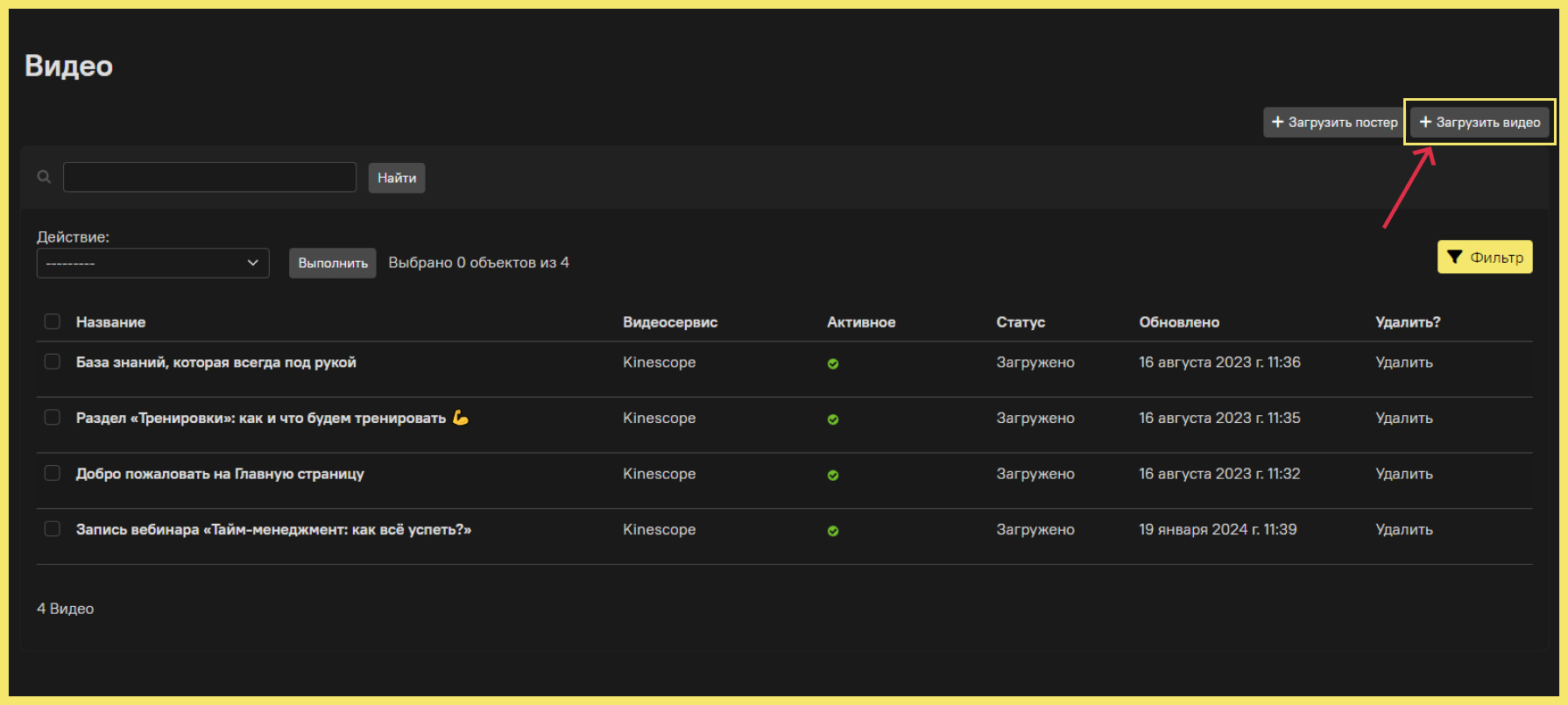Image resolution: width=1568 pixels, height=705 pixels.
Task: Open the yellow «Фильтр» button
Action: 1485,257
